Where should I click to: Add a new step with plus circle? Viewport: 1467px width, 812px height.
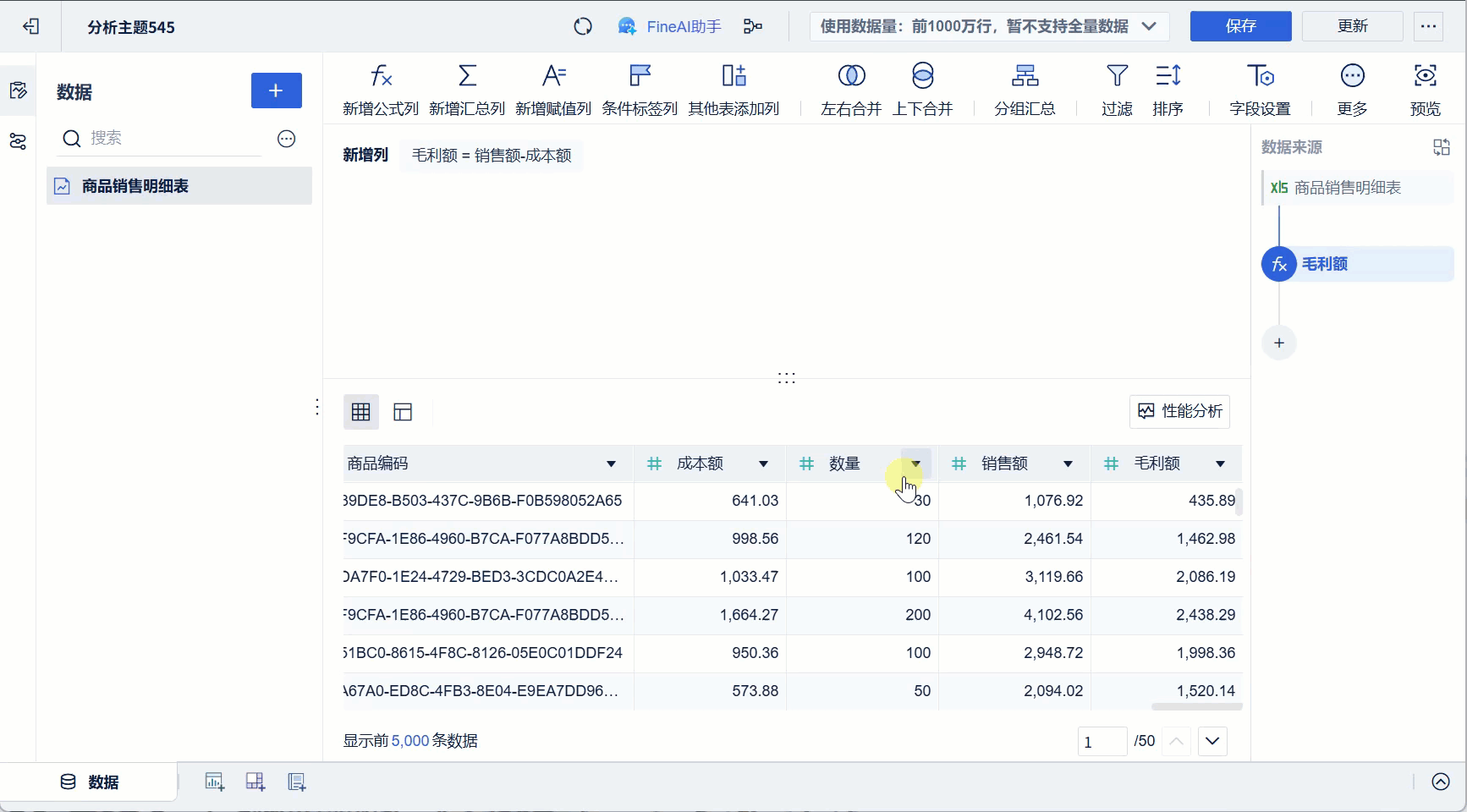click(x=1279, y=343)
